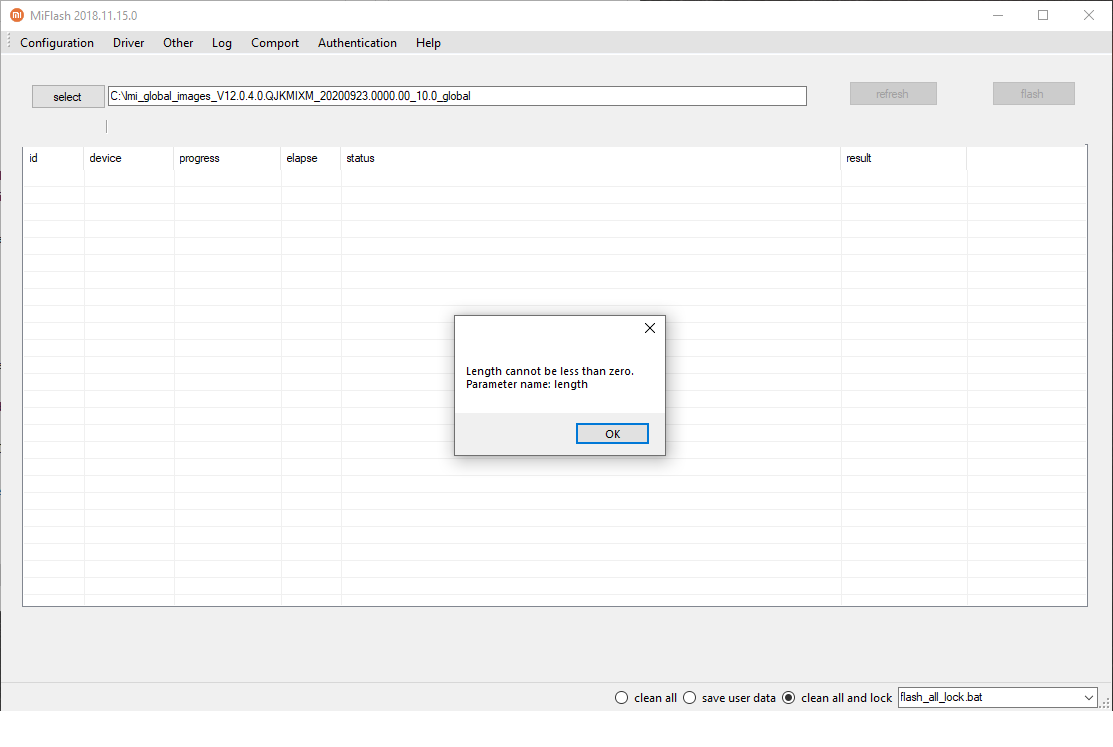Image resolution: width=1113 pixels, height=747 pixels.
Task: Click the ROM path input field
Action: [457, 96]
